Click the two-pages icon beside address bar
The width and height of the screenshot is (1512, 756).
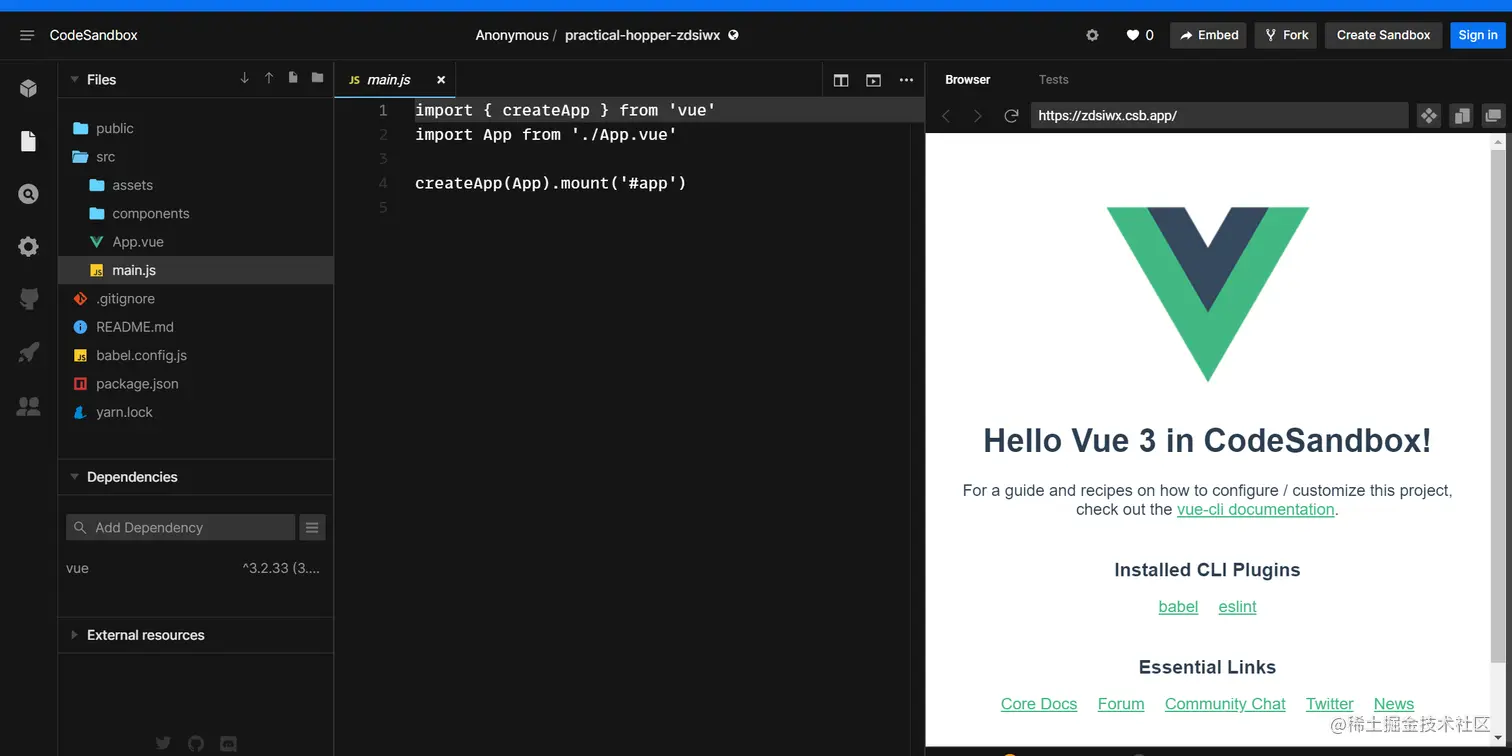[x=1462, y=116]
